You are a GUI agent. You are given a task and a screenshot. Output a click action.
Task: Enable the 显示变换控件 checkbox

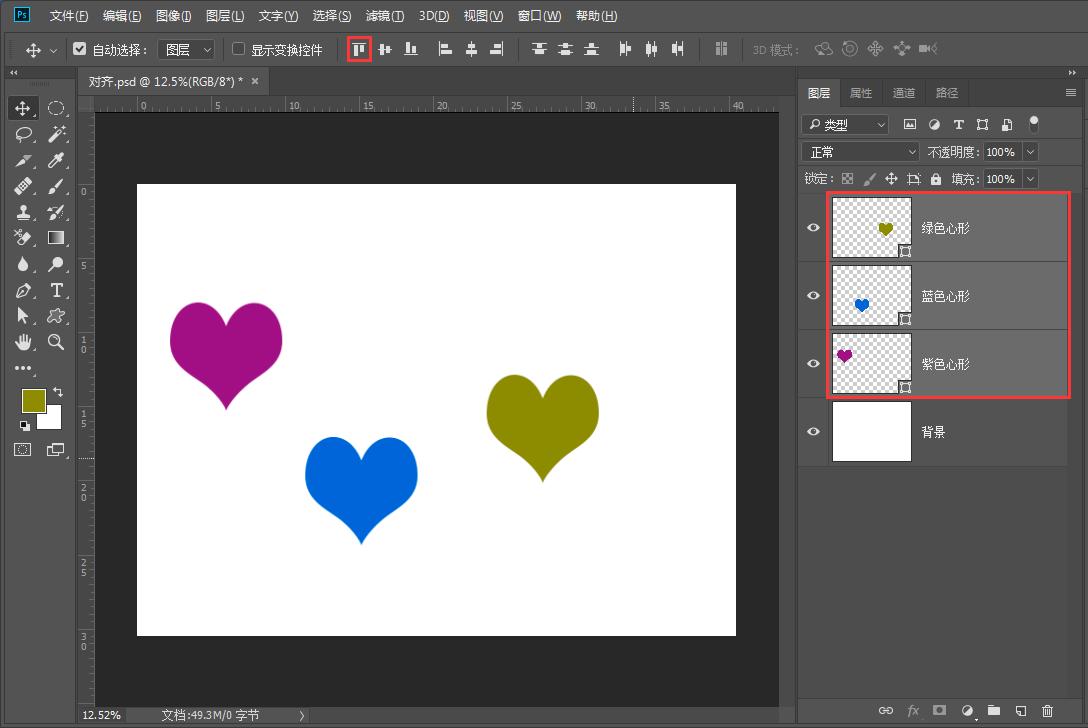(x=238, y=48)
